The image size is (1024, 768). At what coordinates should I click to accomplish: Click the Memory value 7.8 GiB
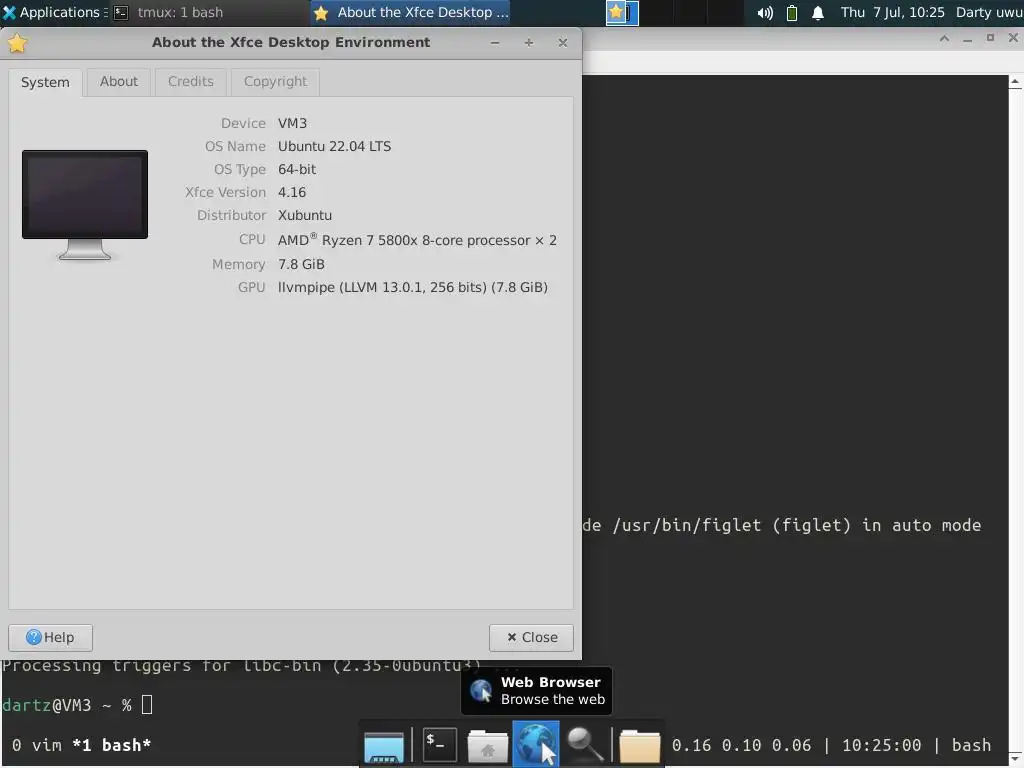point(301,264)
